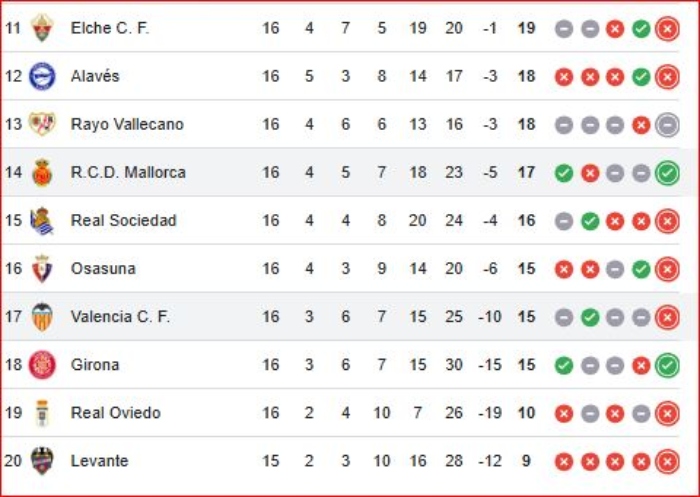Open the Real Sociedad team link

123,220
